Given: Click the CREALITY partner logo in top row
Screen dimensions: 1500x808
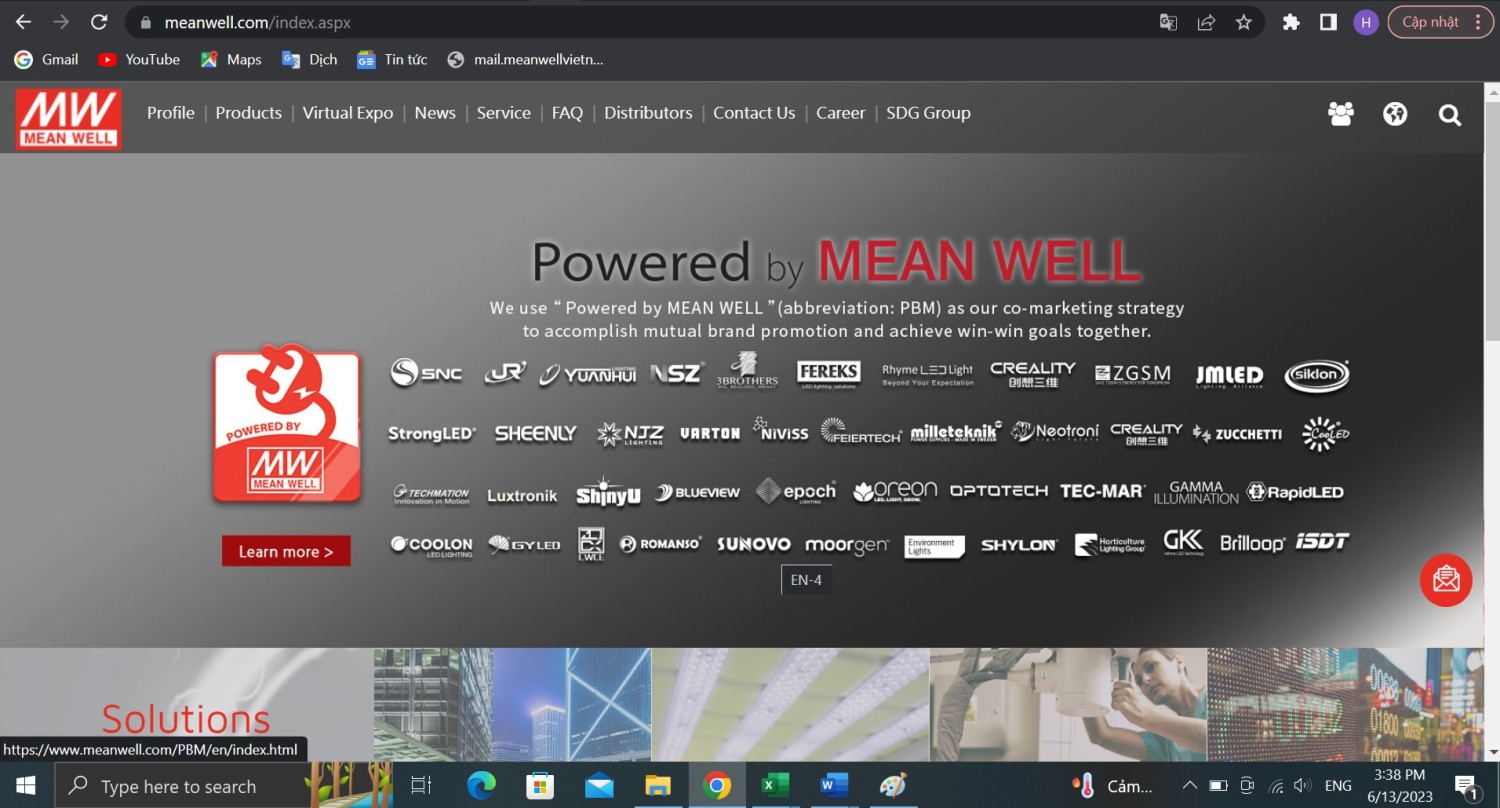Looking at the screenshot, I should tap(1033, 374).
